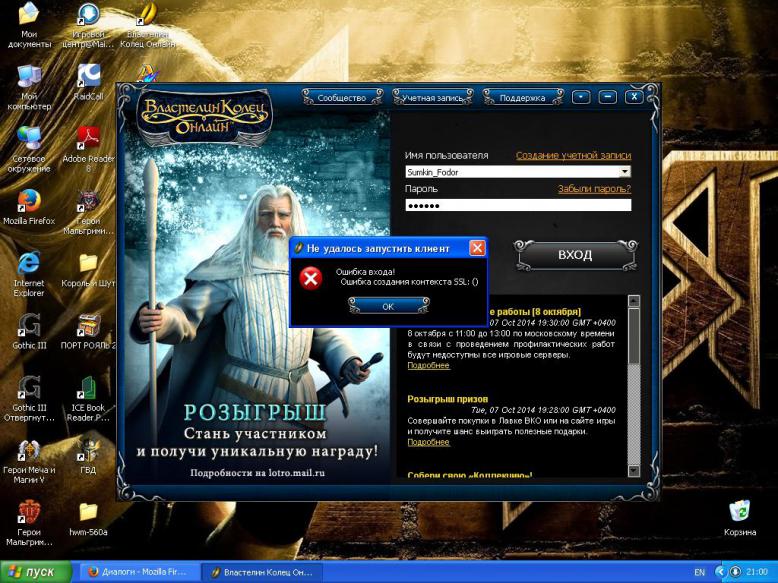The width and height of the screenshot is (778, 583).
Task: Click the Розыгрыш призов news headline
Action: pyautogui.click(x=448, y=399)
